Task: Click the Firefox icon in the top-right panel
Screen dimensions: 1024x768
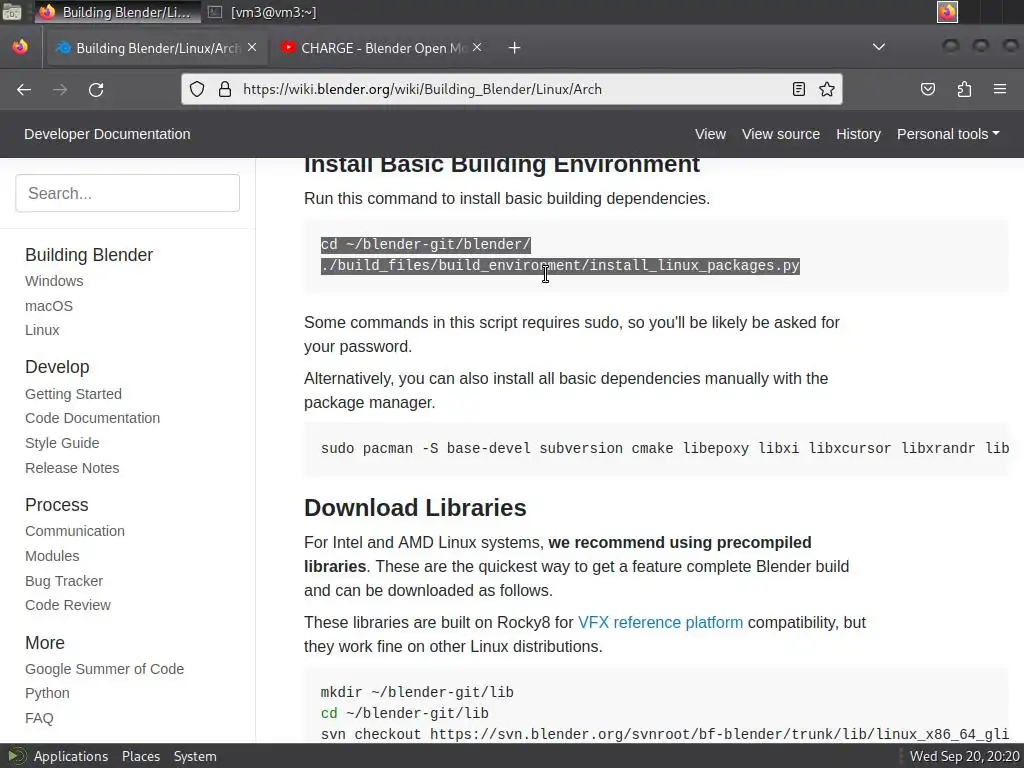Action: (x=947, y=12)
